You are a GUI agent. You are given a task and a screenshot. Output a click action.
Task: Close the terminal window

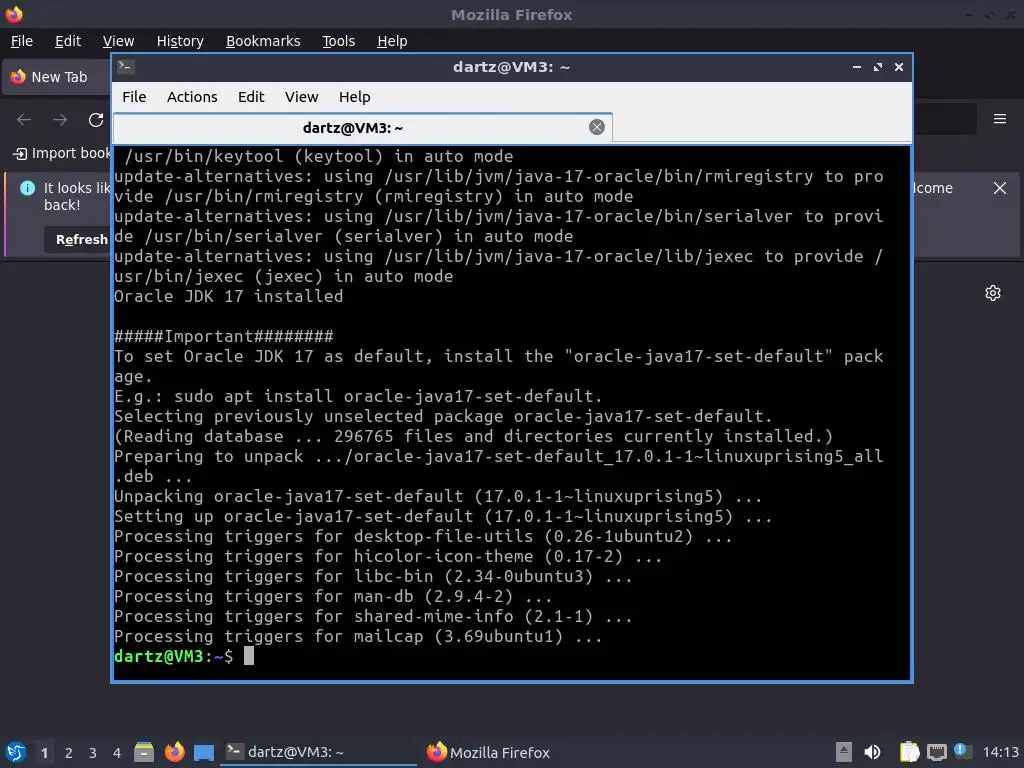point(899,67)
